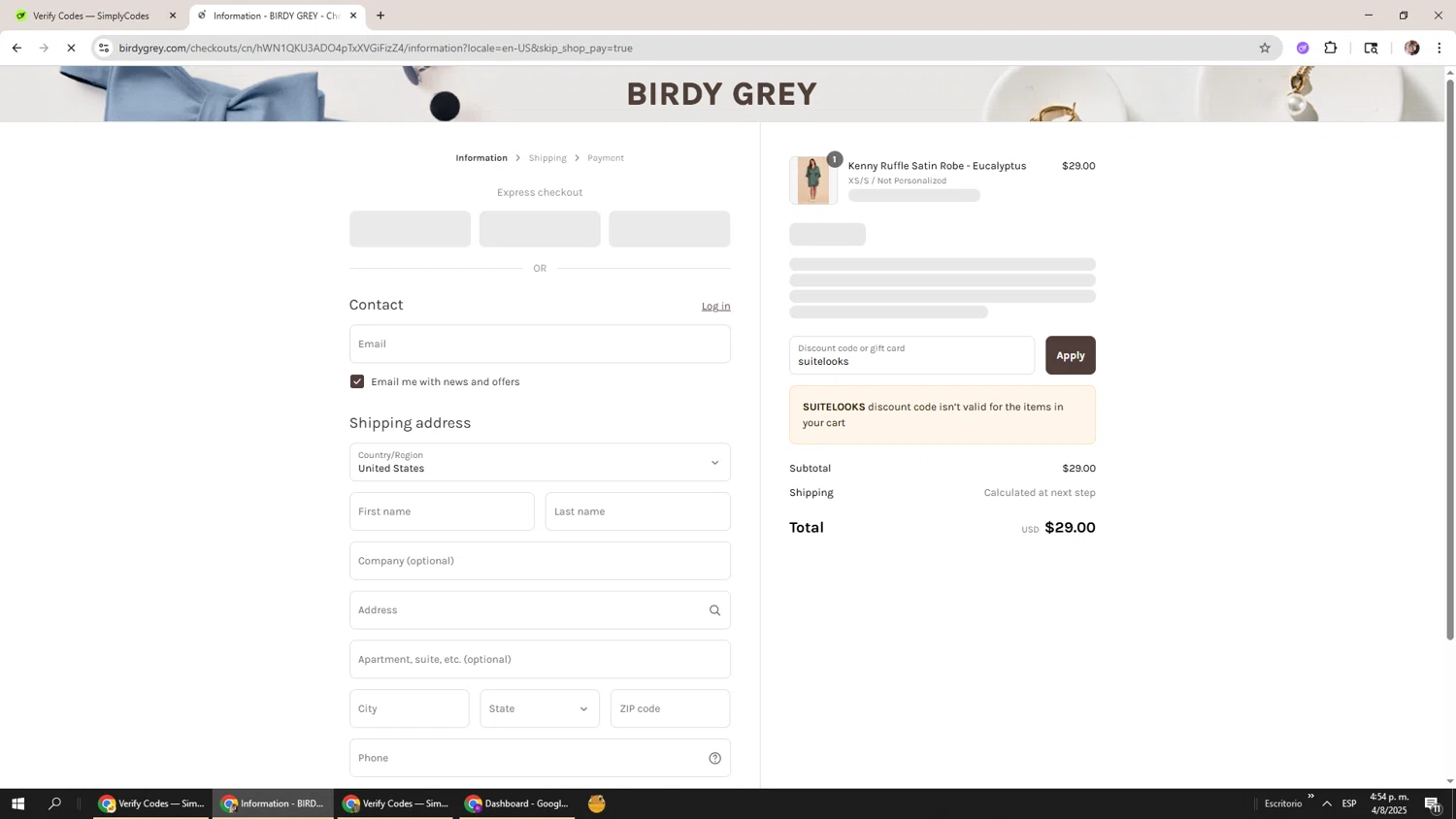Focus the Address field
Screen dimensions: 1456x819
point(540,610)
